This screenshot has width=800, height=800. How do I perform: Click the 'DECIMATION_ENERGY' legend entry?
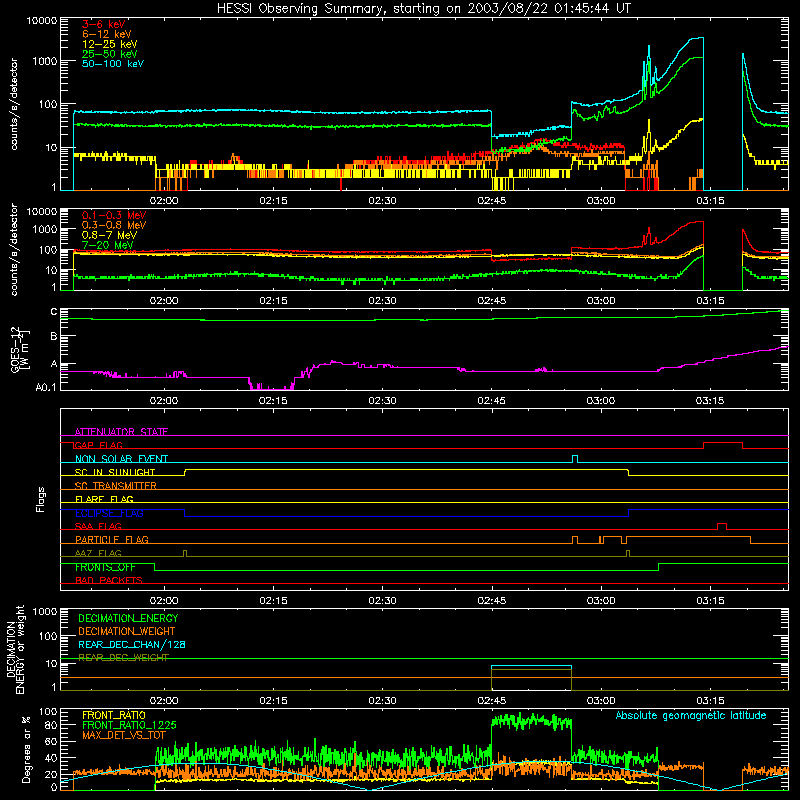[128, 618]
